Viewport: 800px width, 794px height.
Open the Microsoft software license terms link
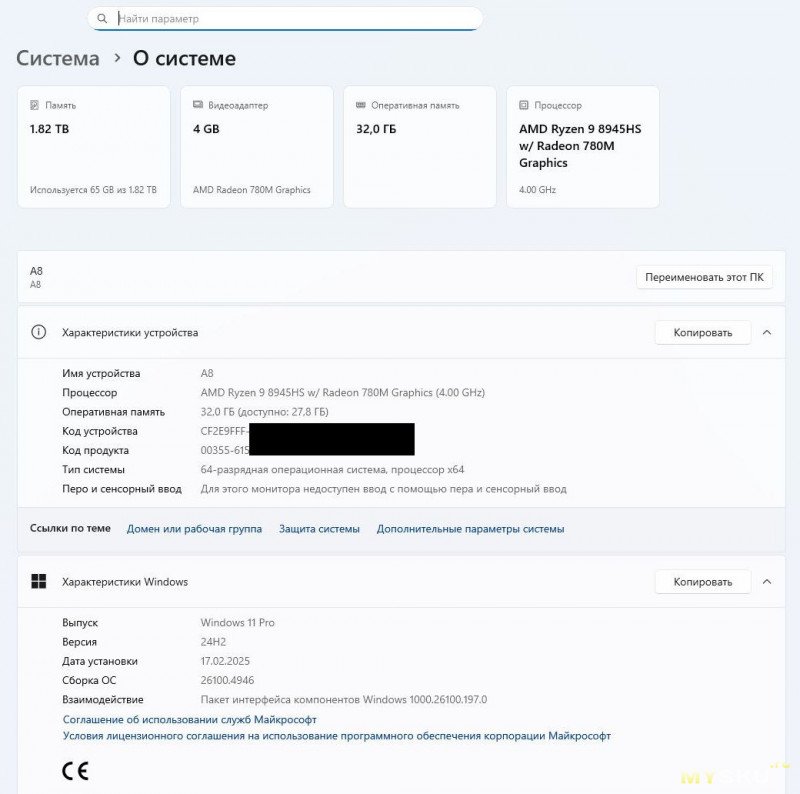337,736
